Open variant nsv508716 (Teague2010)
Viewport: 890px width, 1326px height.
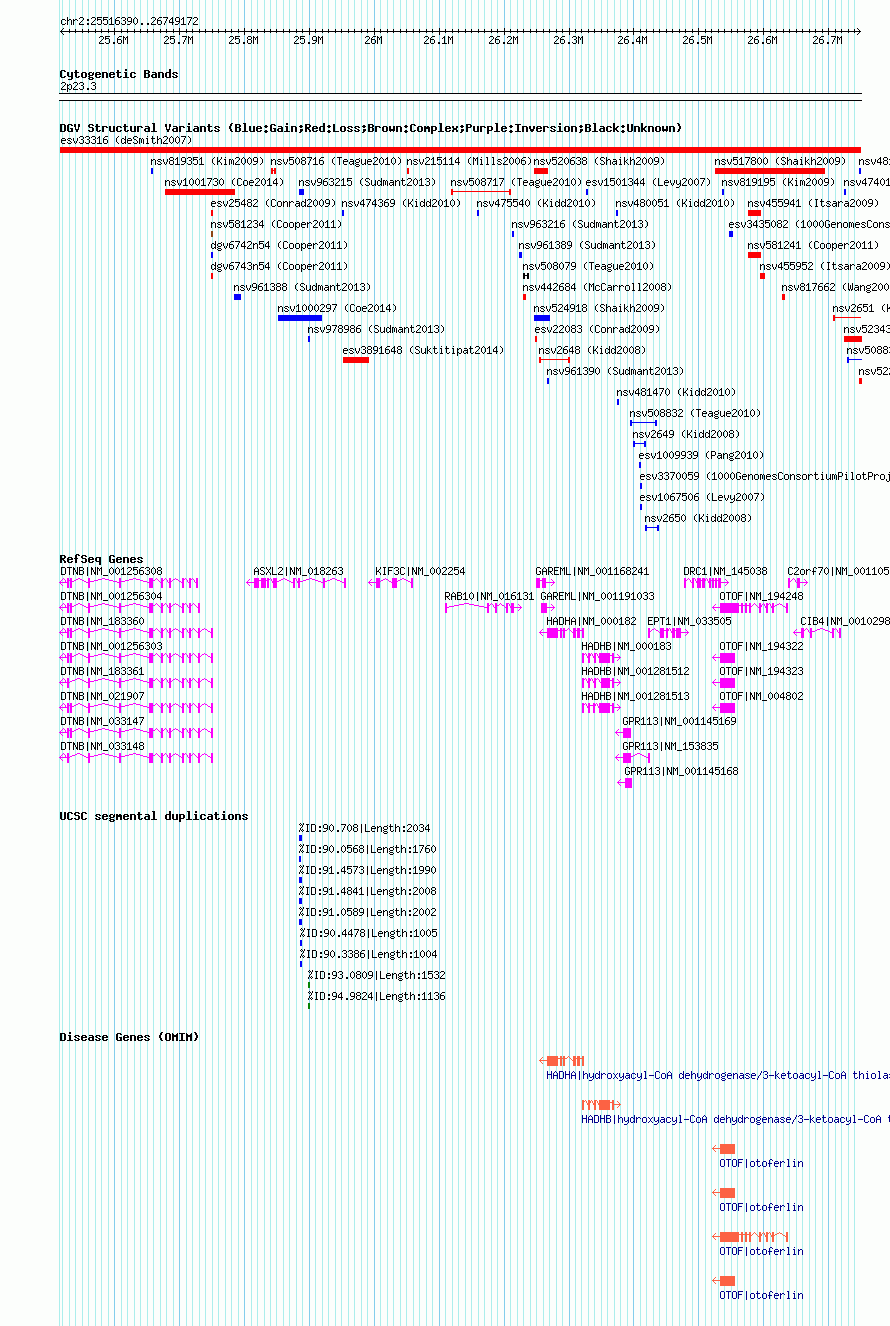coord(336,161)
